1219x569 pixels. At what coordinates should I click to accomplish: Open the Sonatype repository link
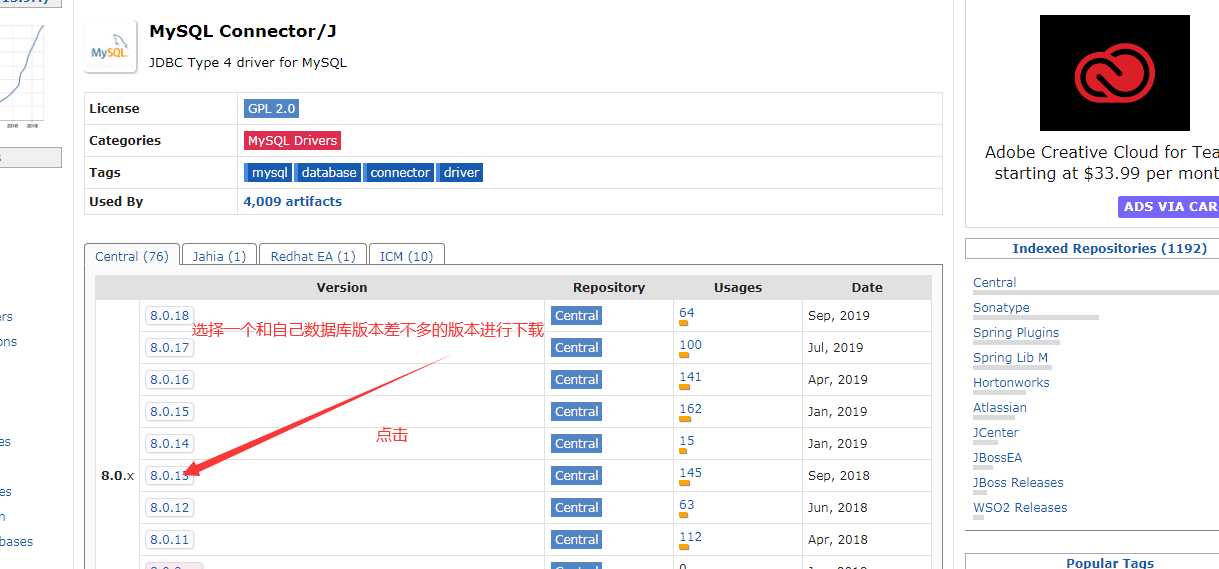pyautogui.click(x=1001, y=307)
